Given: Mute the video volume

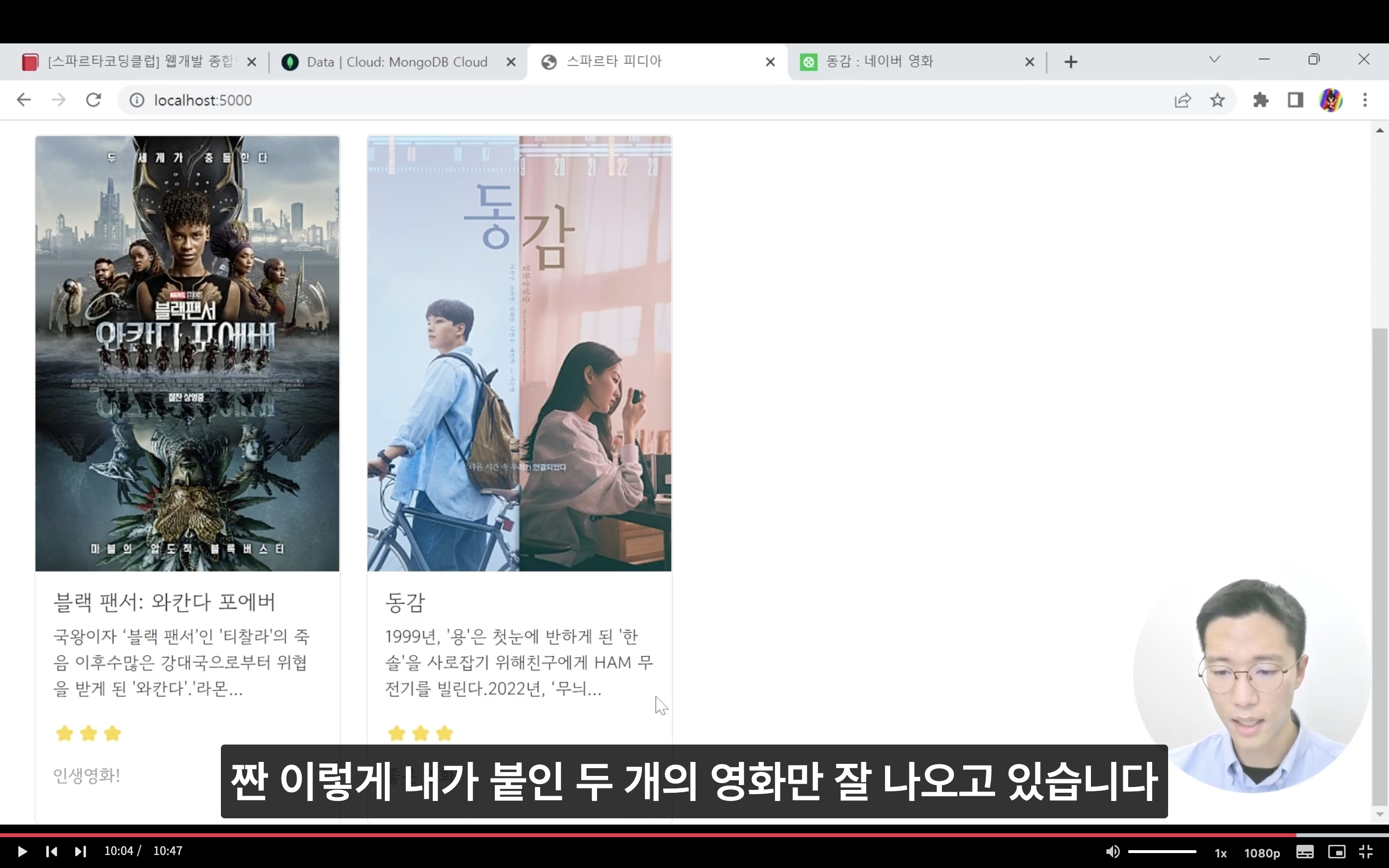Looking at the screenshot, I should pos(1112,852).
